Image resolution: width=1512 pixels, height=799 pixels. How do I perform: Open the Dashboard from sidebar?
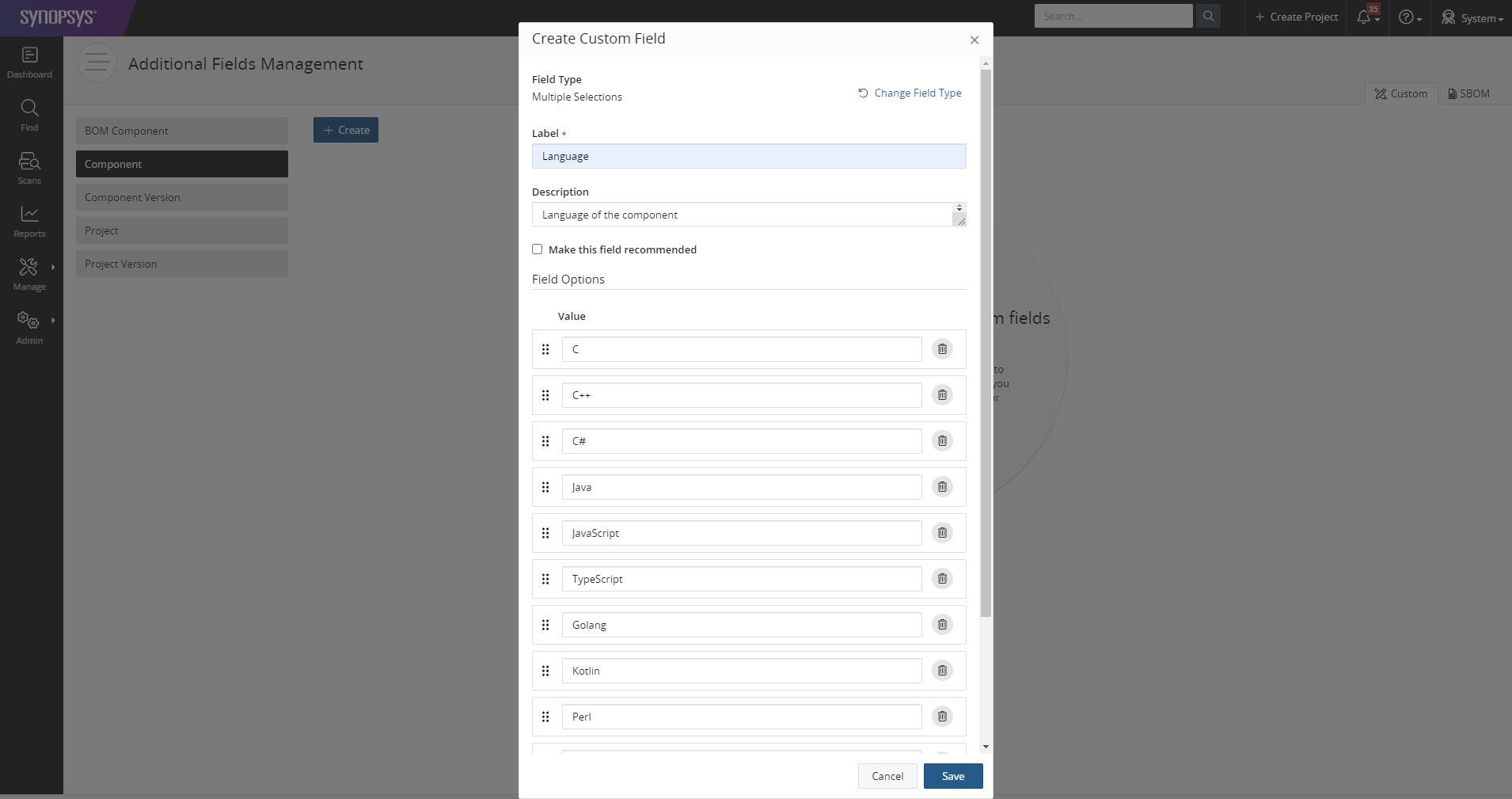click(29, 63)
